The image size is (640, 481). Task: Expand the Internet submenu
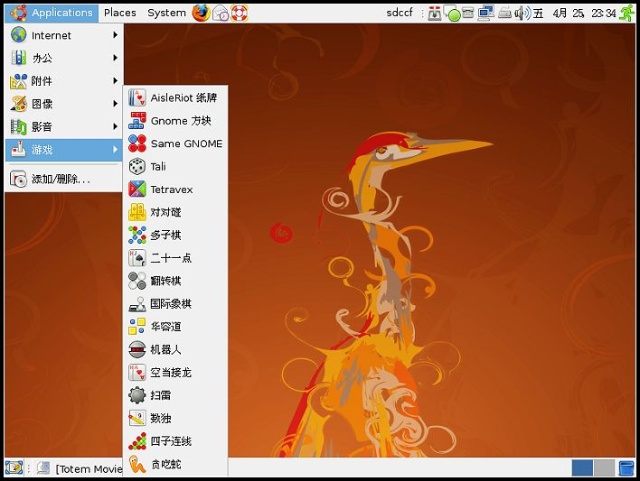64,36
